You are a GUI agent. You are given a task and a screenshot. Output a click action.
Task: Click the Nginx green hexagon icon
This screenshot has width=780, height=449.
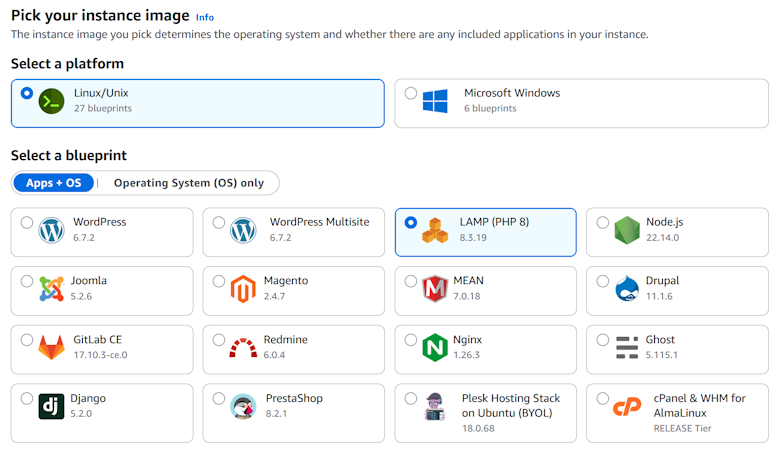pyautogui.click(x=435, y=347)
